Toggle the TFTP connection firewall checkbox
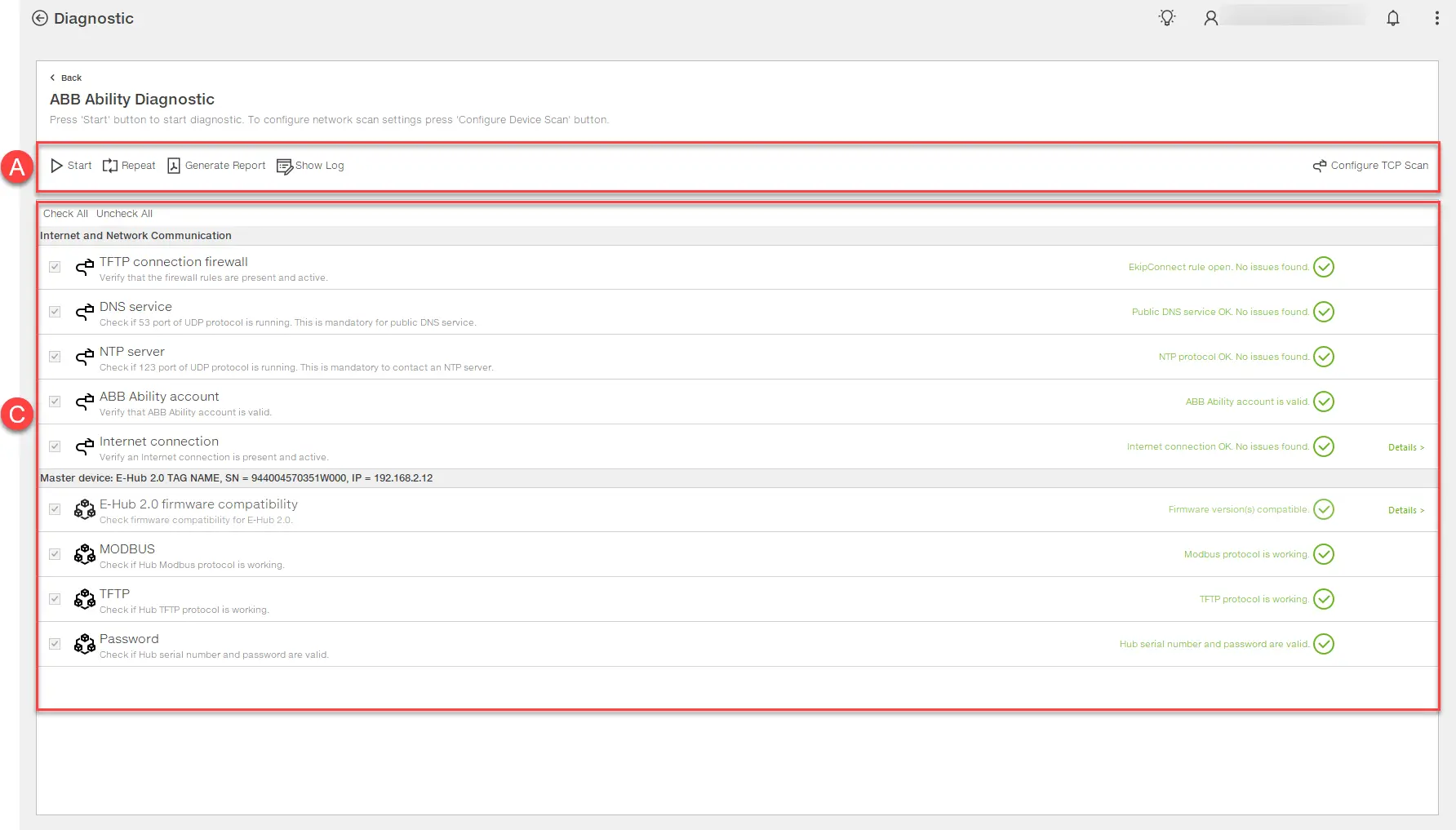Image resolution: width=1456 pixels, height=830 pixels. click(55, 267)
